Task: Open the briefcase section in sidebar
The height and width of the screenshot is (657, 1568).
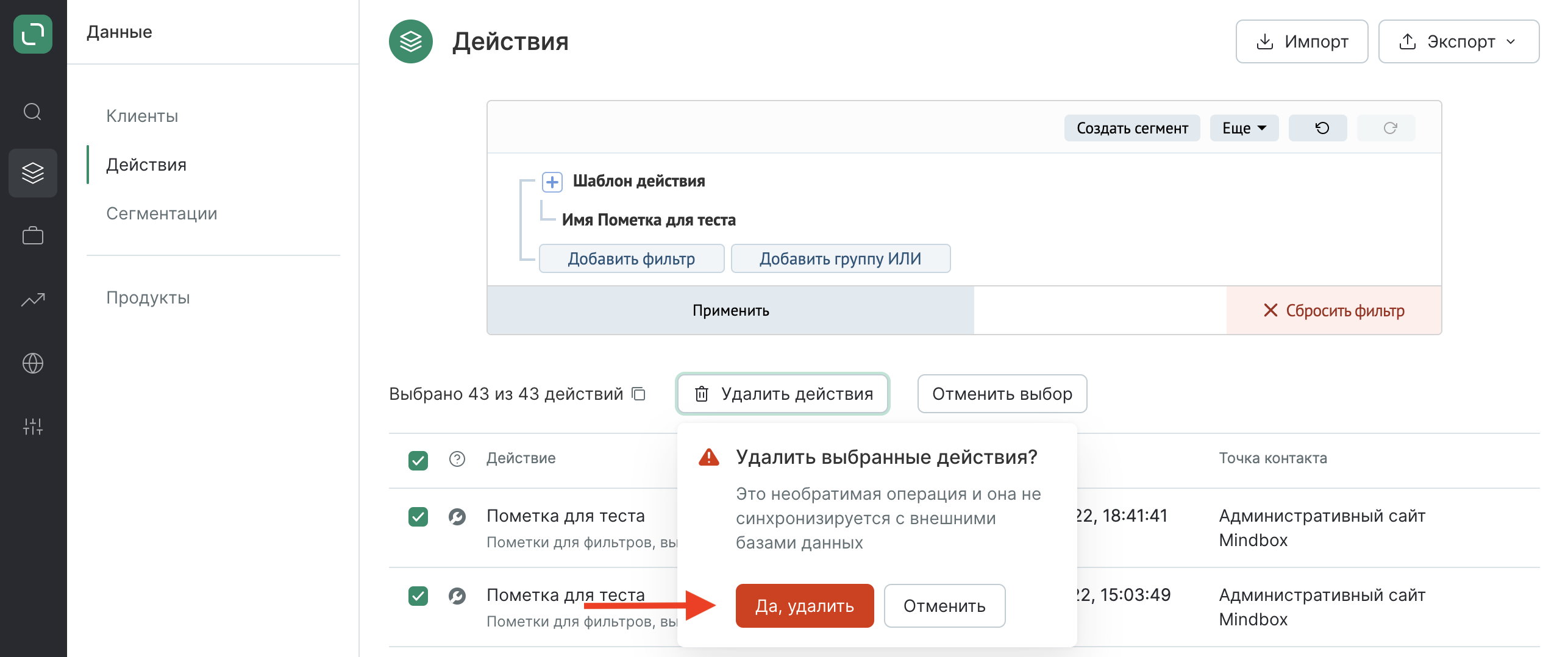Action: click(x=33, y=235)
